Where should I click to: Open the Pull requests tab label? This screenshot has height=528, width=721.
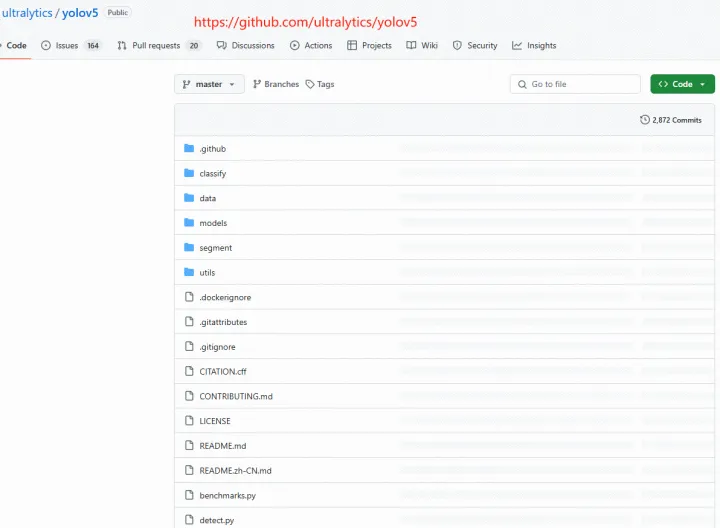pyautogui.click(x=156, y=46)
